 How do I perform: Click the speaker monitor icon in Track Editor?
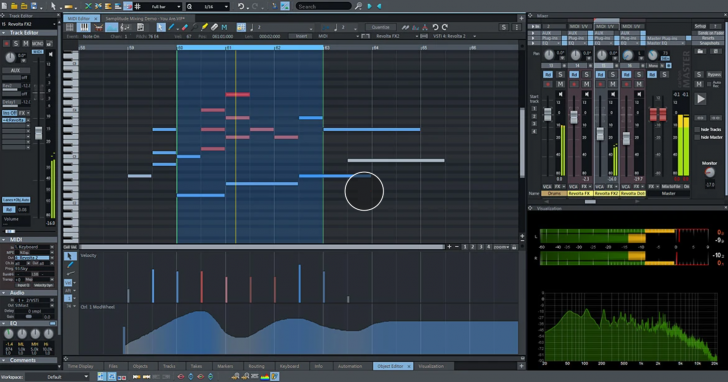point(50,54)
